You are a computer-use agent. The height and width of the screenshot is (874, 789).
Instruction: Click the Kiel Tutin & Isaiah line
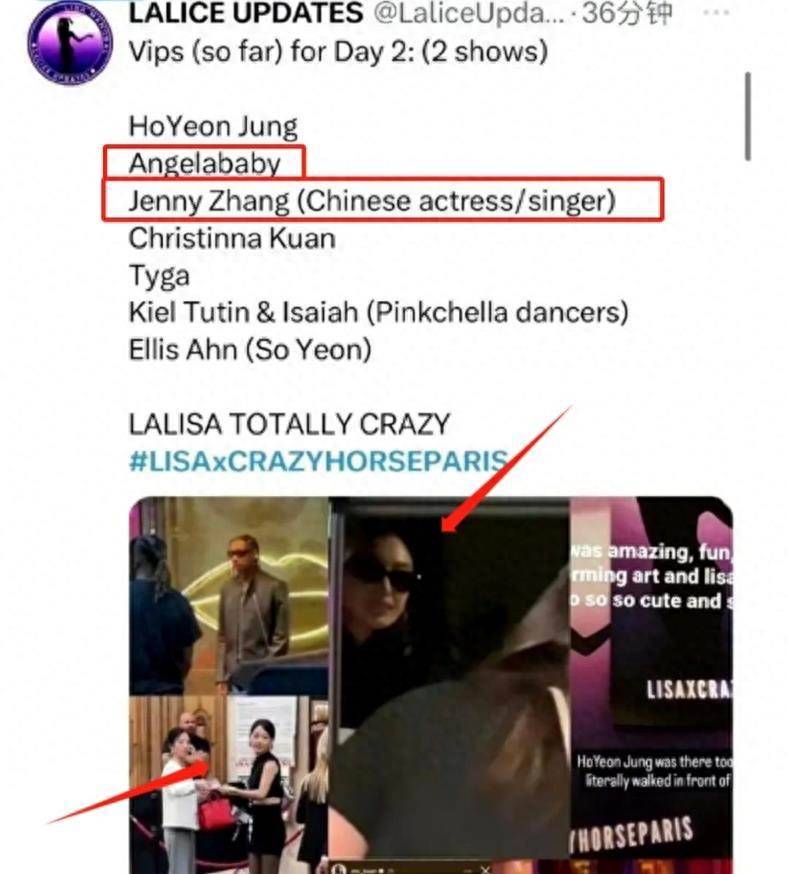(x=378, y=312)
